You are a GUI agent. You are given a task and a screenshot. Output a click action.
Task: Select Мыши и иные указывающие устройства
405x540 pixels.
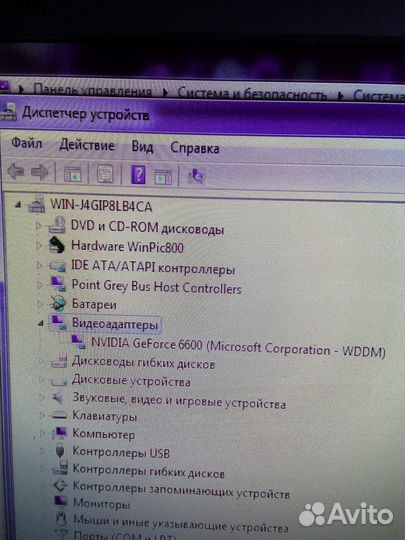point(181,523)
